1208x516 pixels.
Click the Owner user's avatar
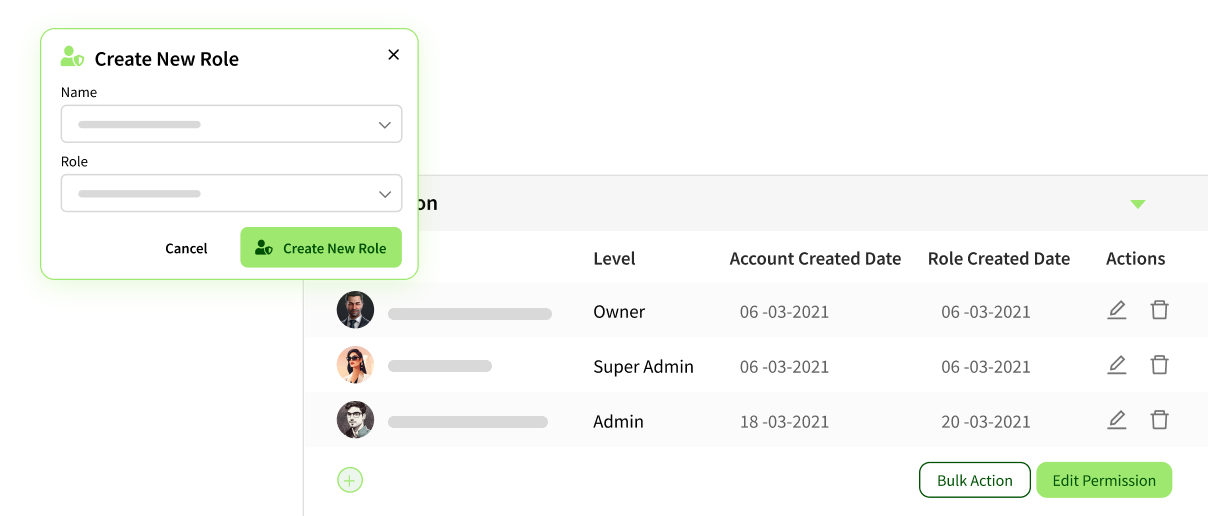point(355,311)
